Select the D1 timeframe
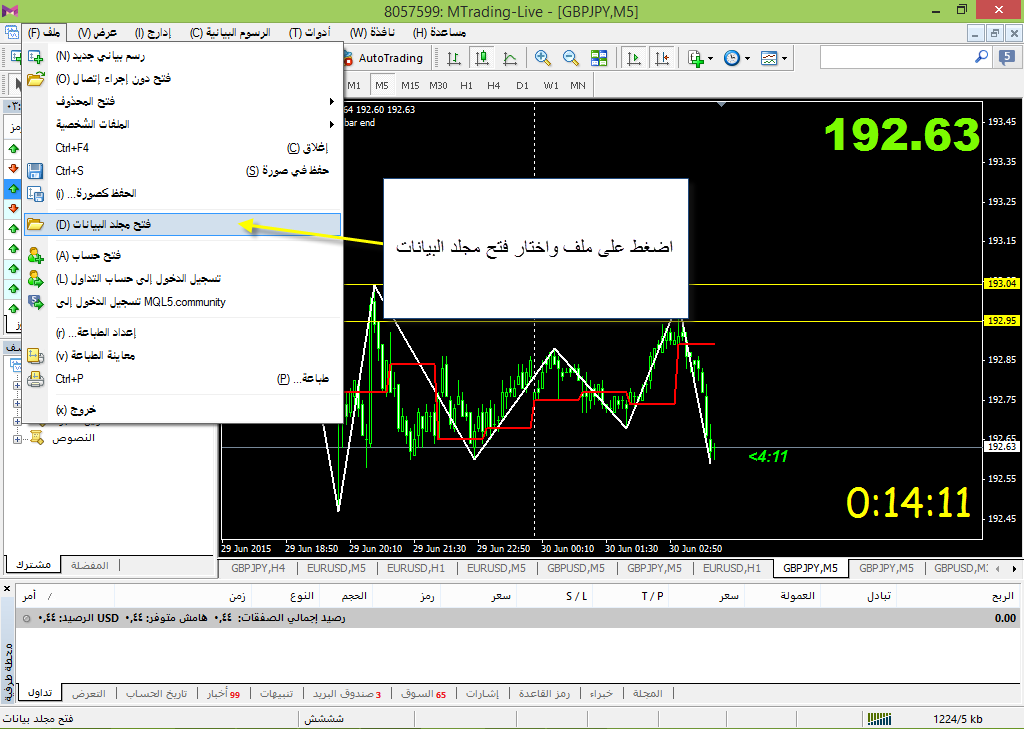Image resolution: width=1024 pixels, height=729 pixels. (522, 86)
